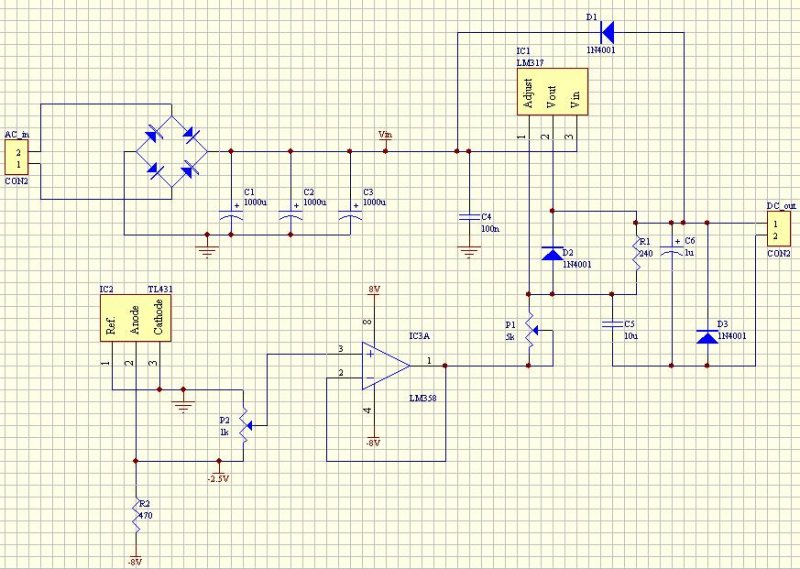Click the LM358 op-amp triangle symbol
Image resolution: width=800 pixels, height=569 pixels.
(386, 365)
